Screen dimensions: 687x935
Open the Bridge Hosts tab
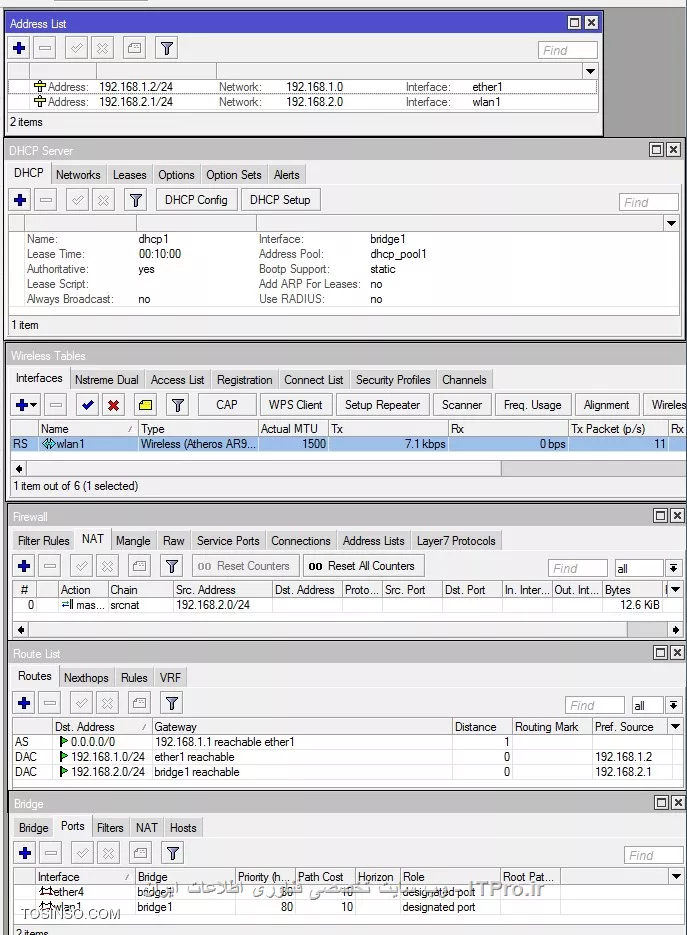(x=183, y=828)
